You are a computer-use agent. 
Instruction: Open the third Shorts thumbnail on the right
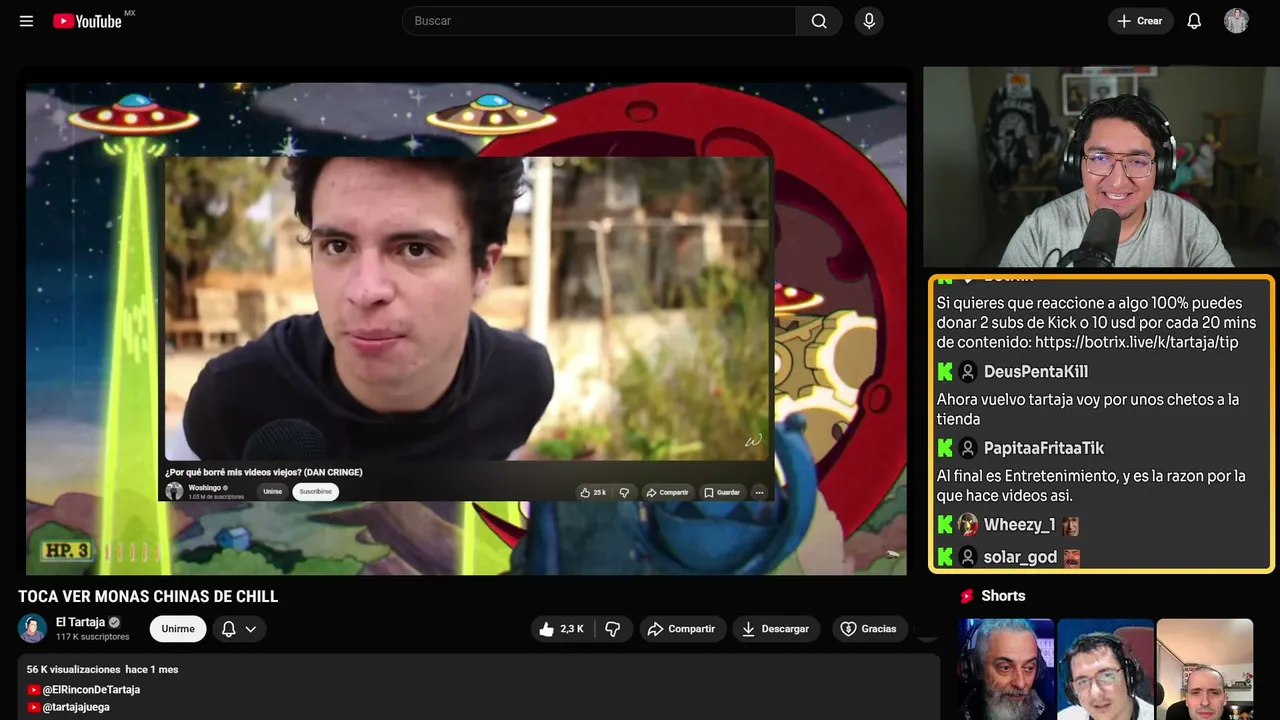tap(1204, 669)
